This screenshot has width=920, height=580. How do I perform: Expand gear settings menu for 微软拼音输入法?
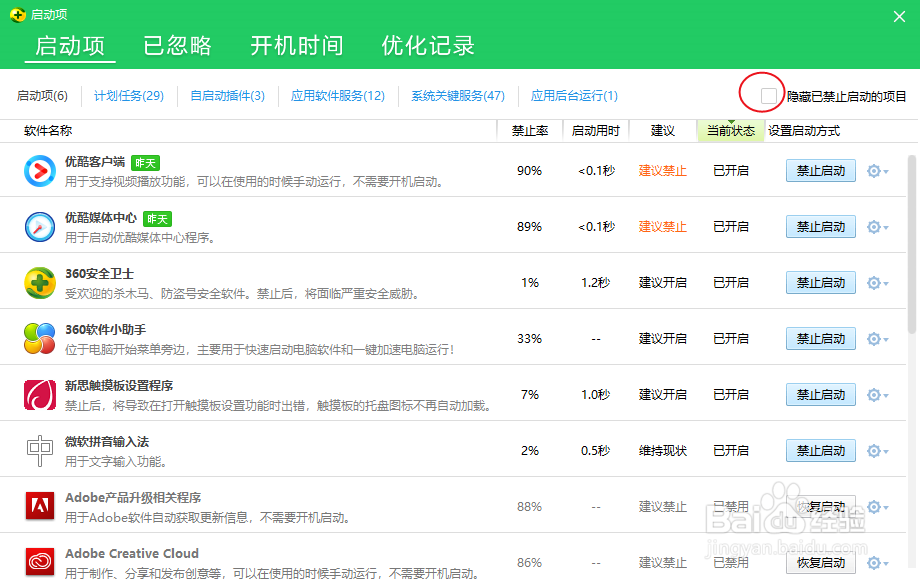[877, 451]
